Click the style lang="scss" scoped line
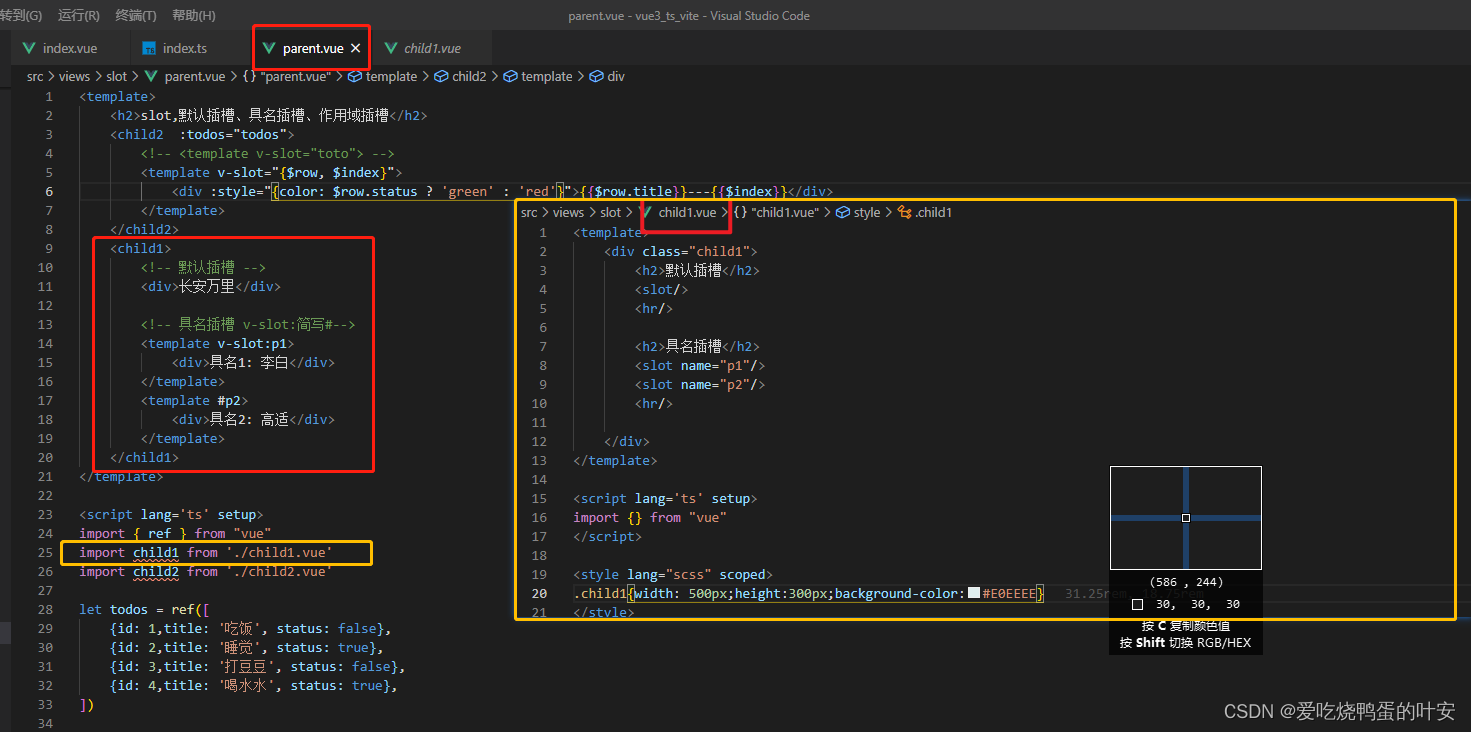 673,575
